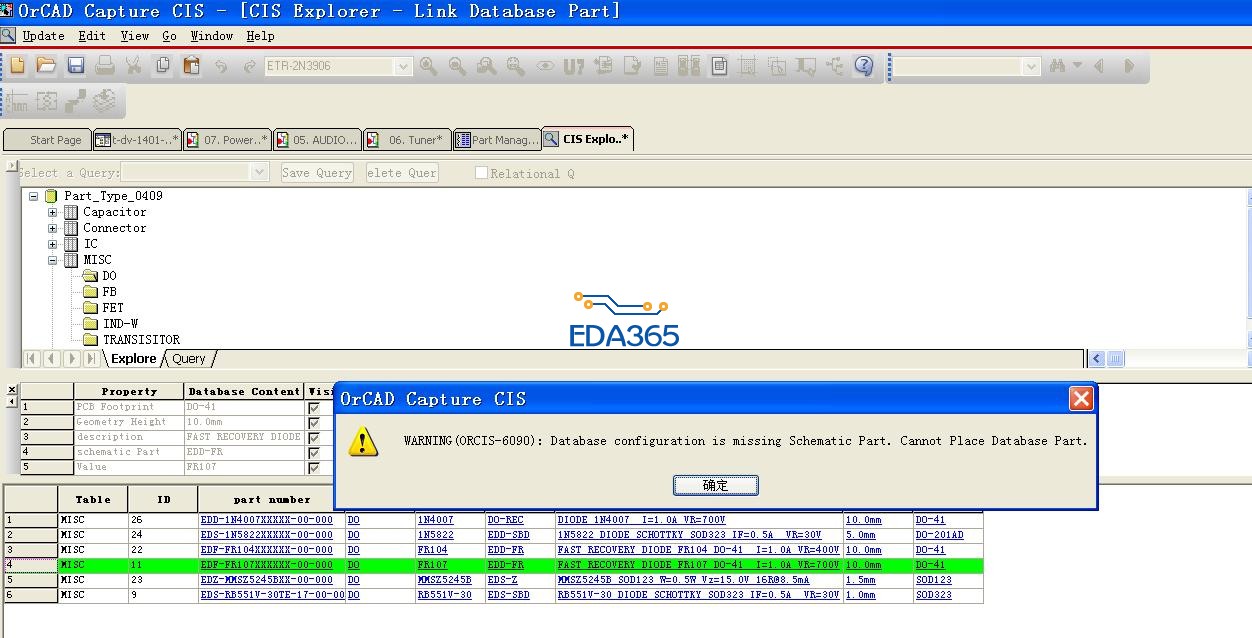Open the Select a Query dropdown
Image resolution: width=1252 pixels, height=638 pixels.
tap(260, 172)
